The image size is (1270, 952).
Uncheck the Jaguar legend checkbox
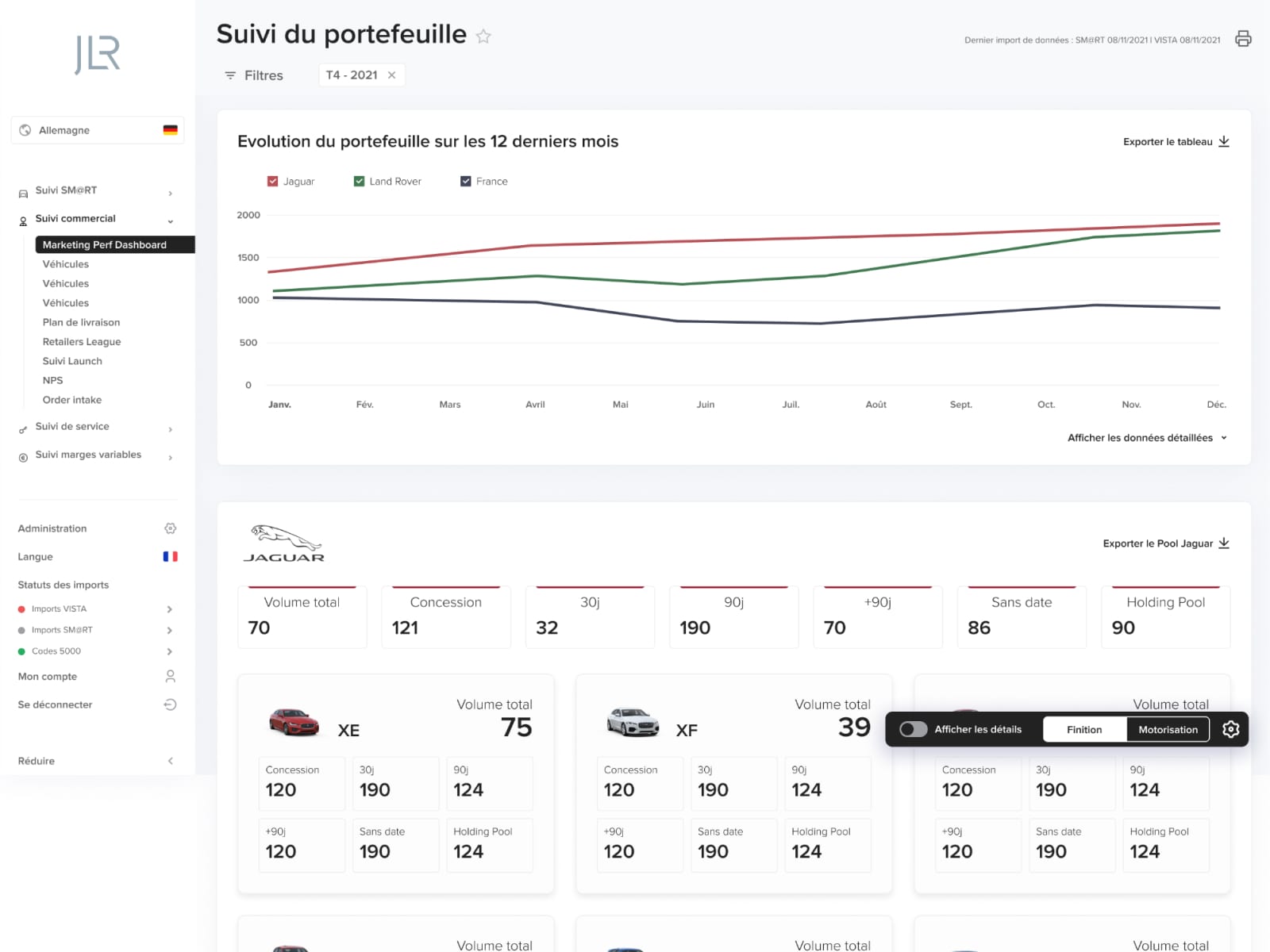273,181
